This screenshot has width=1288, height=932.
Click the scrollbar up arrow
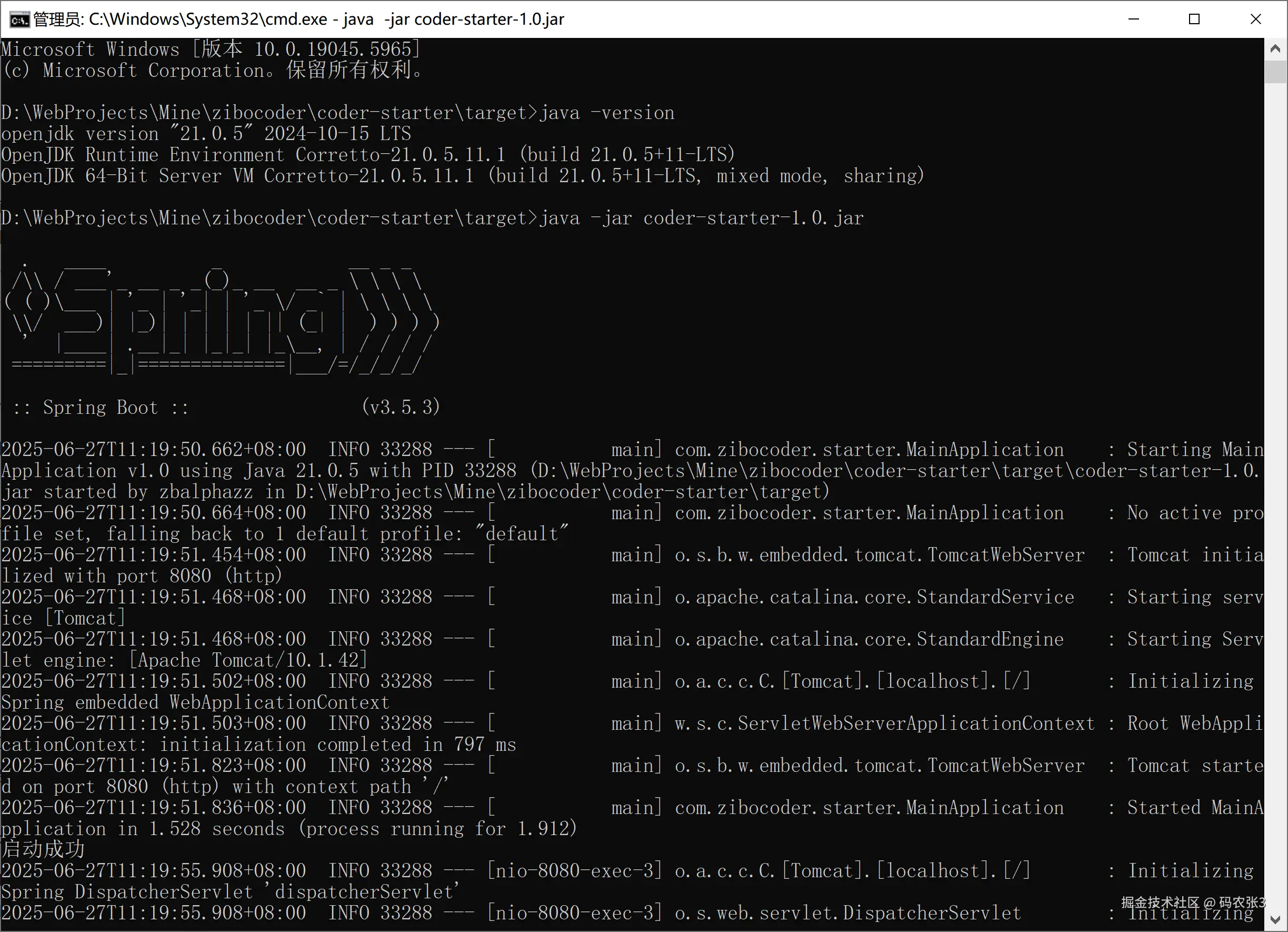pyautogui.click(x=1275, y=49)
